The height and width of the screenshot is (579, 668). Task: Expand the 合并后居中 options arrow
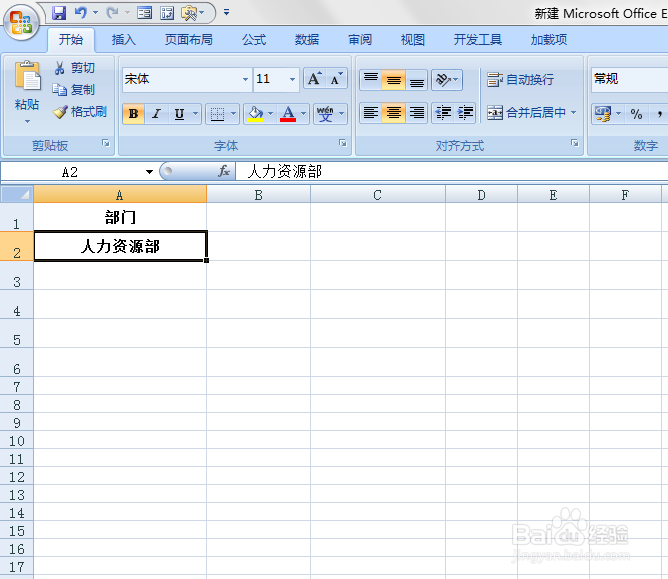573,112
